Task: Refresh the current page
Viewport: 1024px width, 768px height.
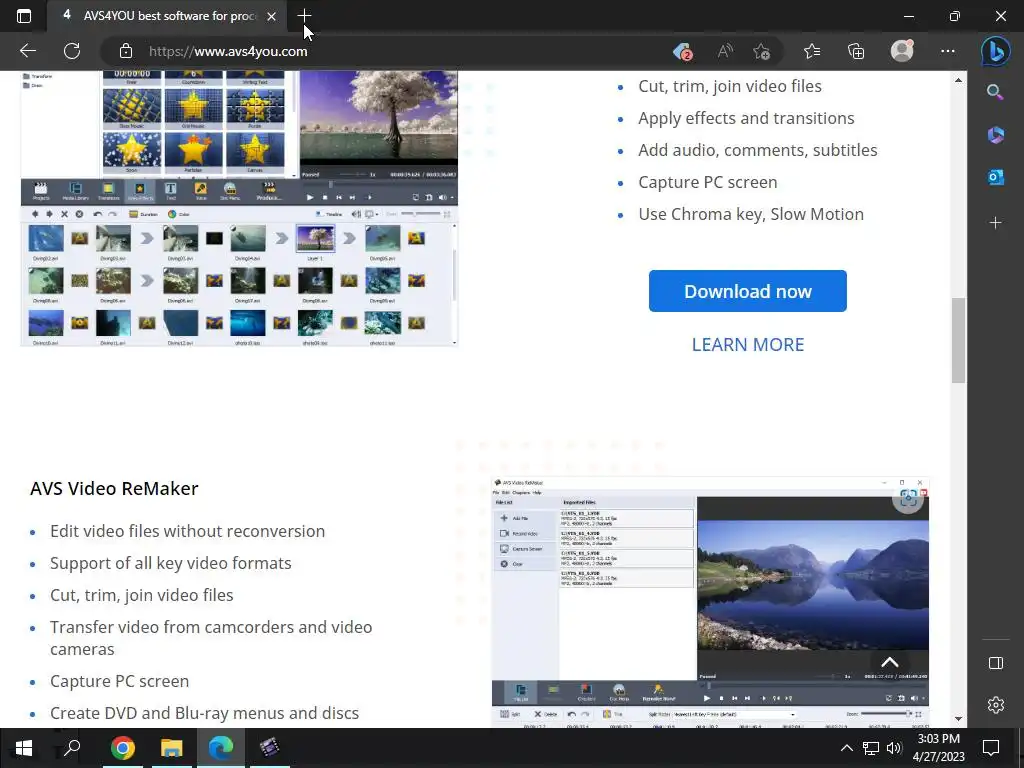Action: pyautogui.click(x=72, y=51)
